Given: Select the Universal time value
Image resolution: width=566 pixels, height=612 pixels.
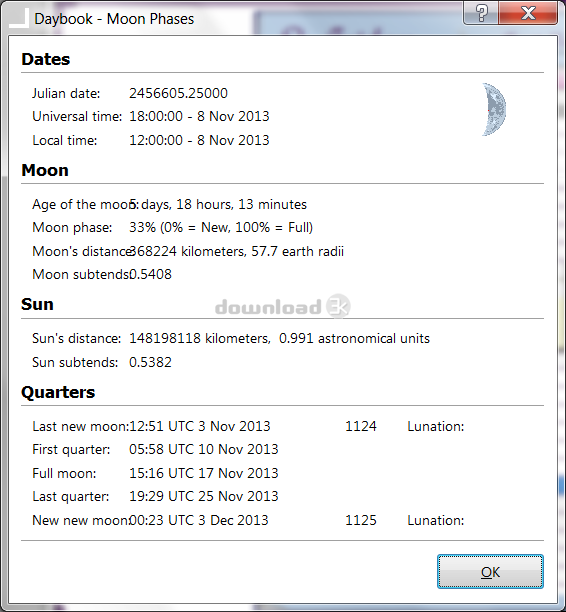Looking at the screenshot, I should (199, 116).
